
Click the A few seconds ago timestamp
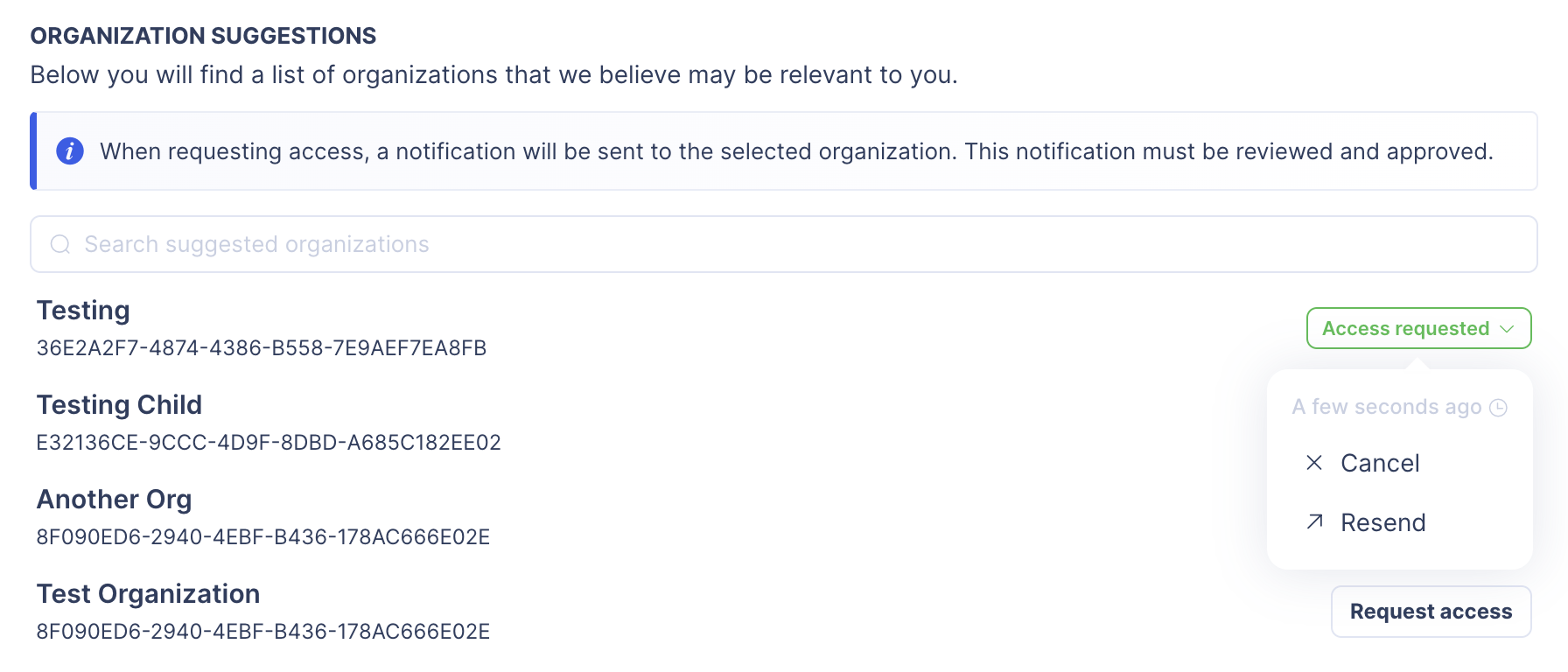click(x=1386, y=408)
